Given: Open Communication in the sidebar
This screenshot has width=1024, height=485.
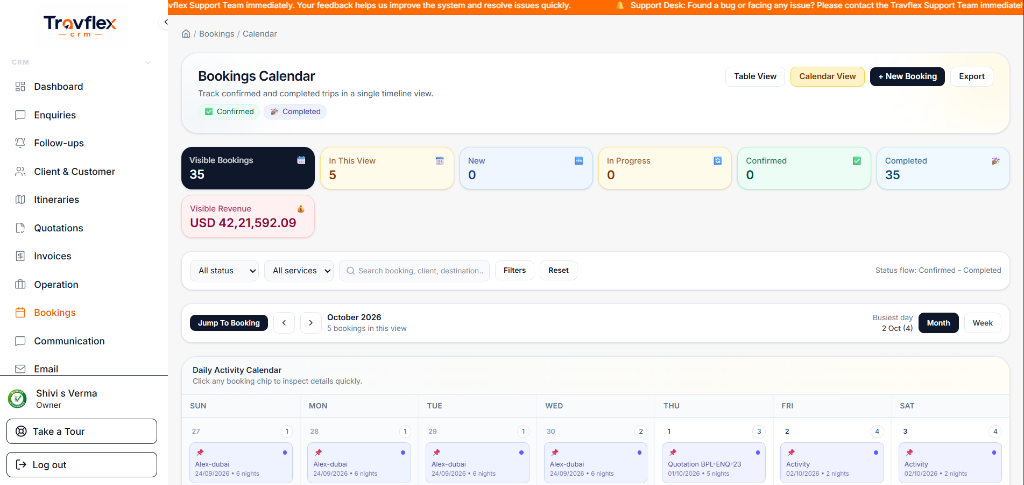Looking at the screenshot, I should pyautogui.click(x=69, y=341).
